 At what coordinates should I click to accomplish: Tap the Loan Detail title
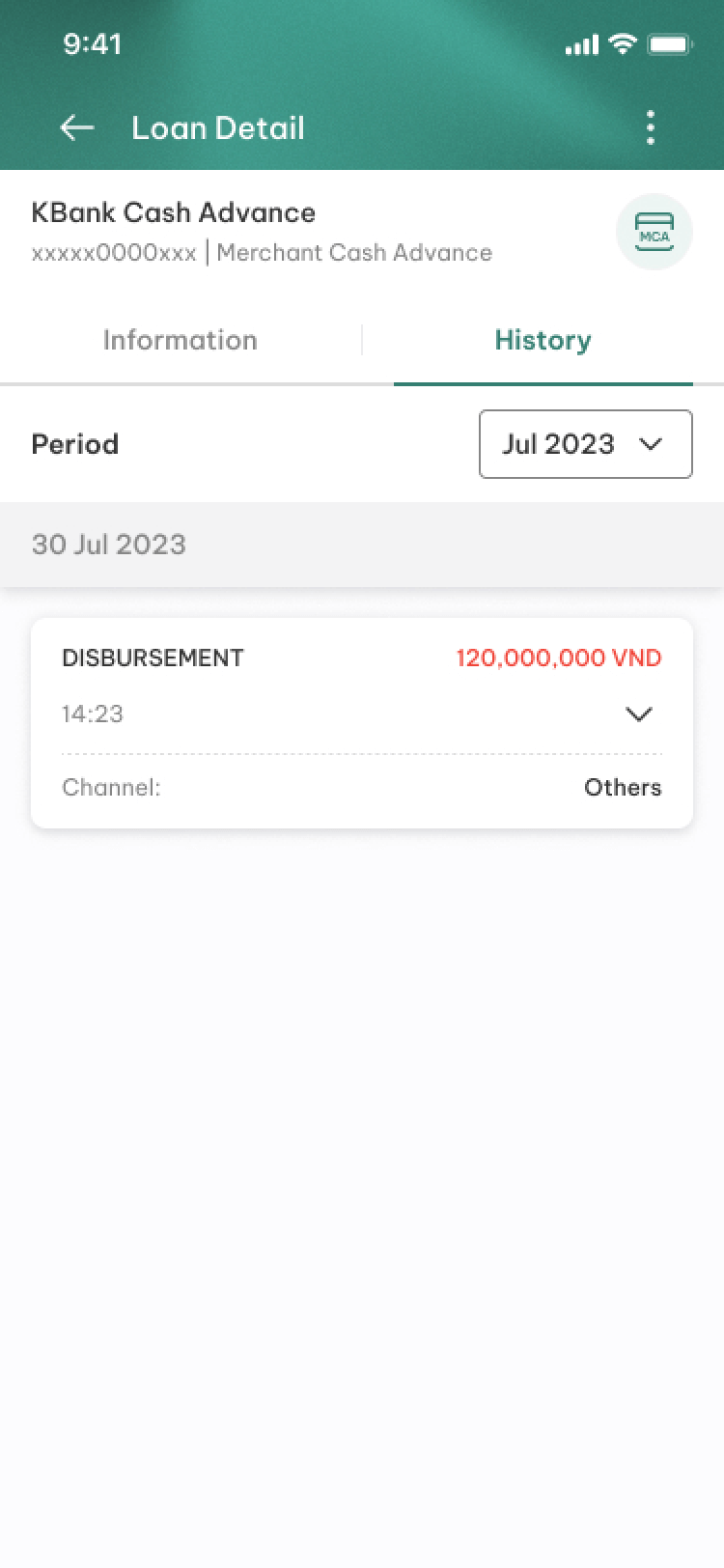[x=218, y=127]
